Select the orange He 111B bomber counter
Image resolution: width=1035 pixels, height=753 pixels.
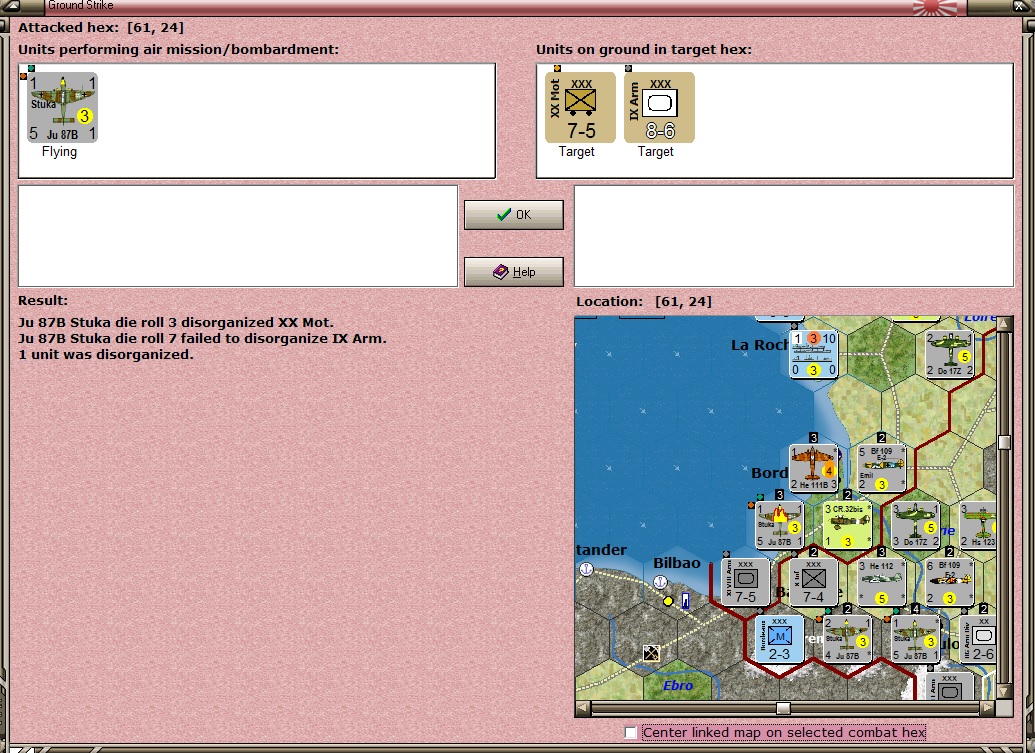coord(814,467)
